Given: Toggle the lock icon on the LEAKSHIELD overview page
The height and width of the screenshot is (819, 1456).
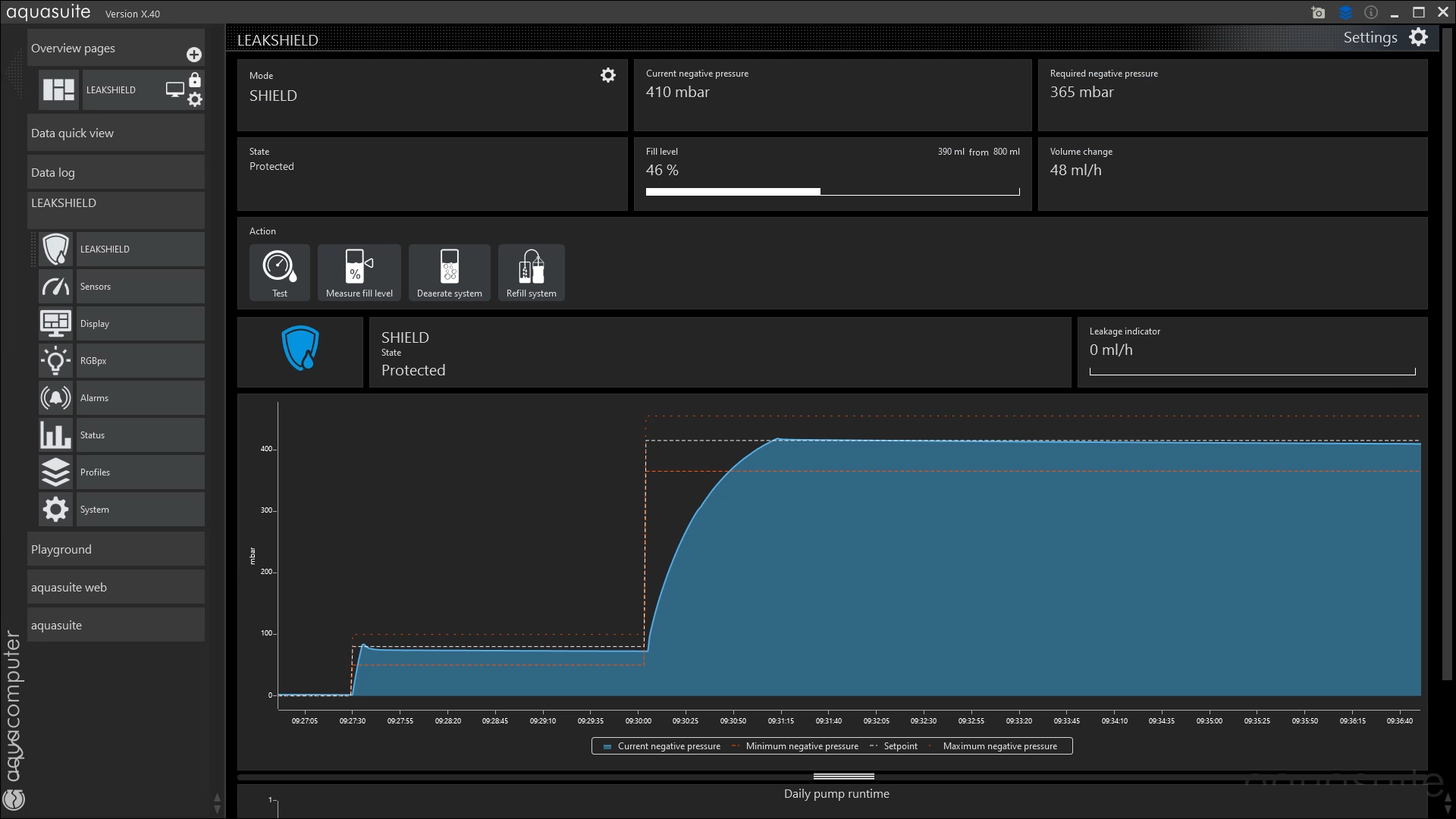Looking at the screenshot, I should coord(195,80).
